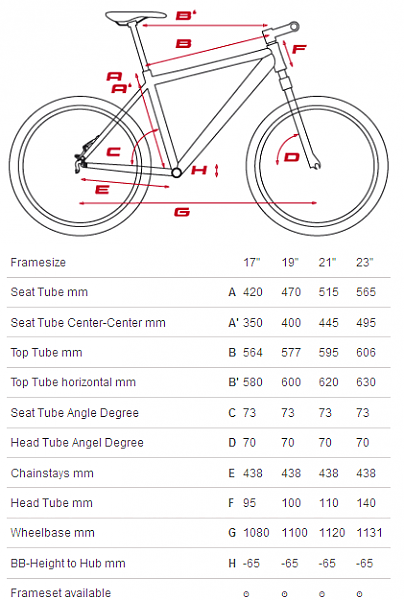This screenshot has width=404, height=600.
Task: Click the frameset available dot for 23"
Action: pyautogui.click(x=359, y=594)
